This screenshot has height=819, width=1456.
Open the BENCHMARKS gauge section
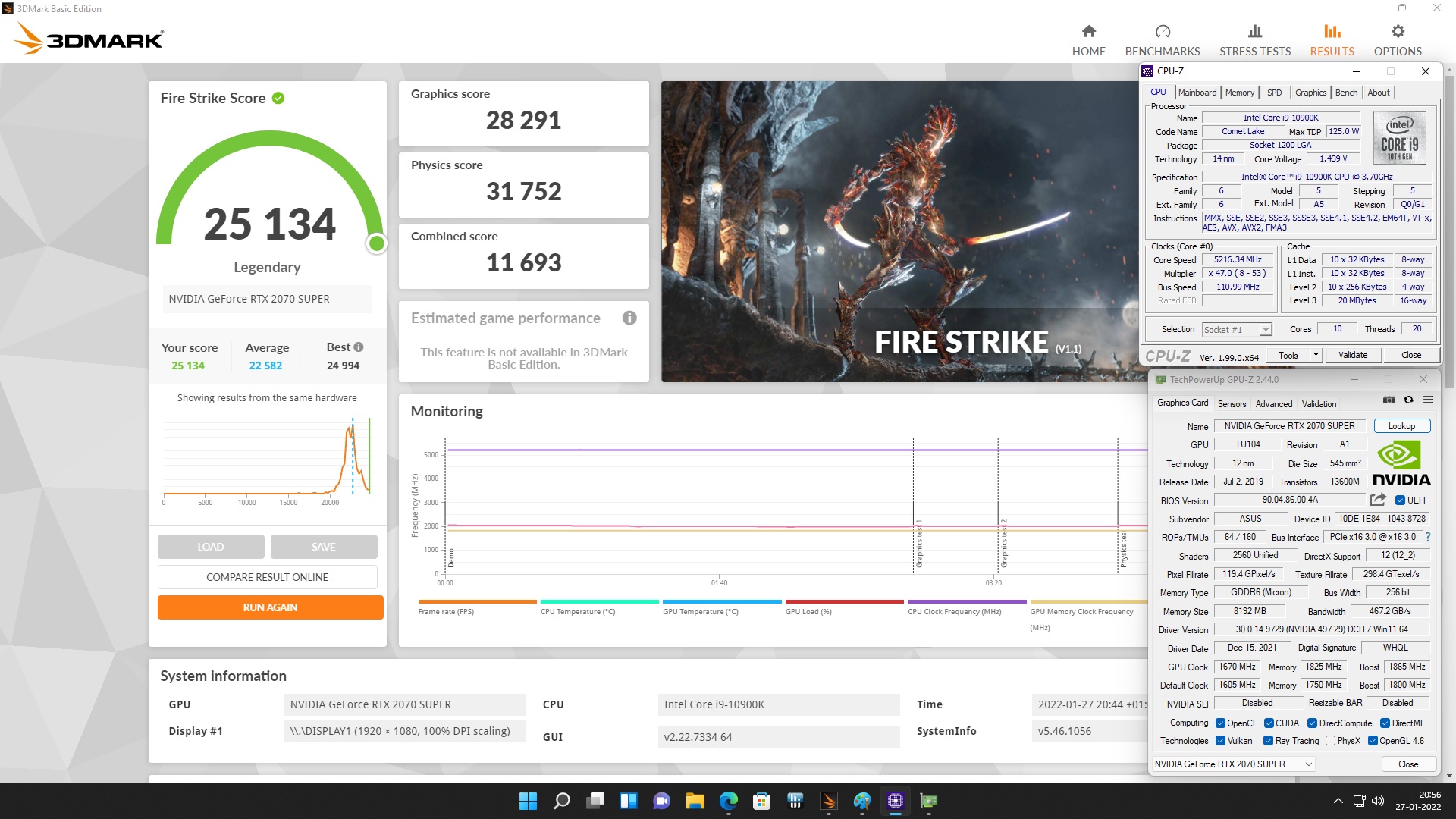tap(1162, 40)
